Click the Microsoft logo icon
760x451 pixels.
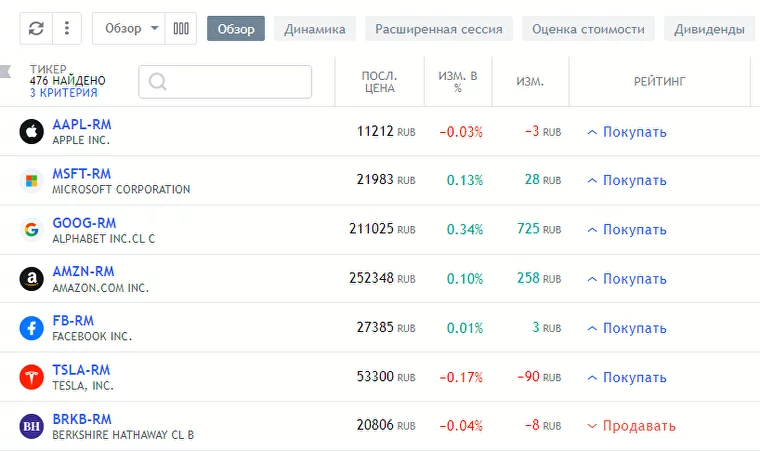(x=32, y=181)
